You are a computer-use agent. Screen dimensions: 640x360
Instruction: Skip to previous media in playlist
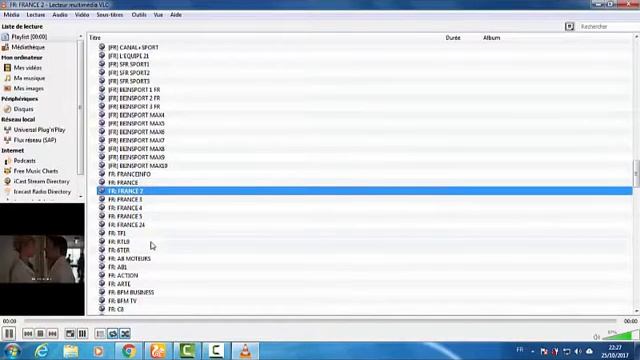28,334
